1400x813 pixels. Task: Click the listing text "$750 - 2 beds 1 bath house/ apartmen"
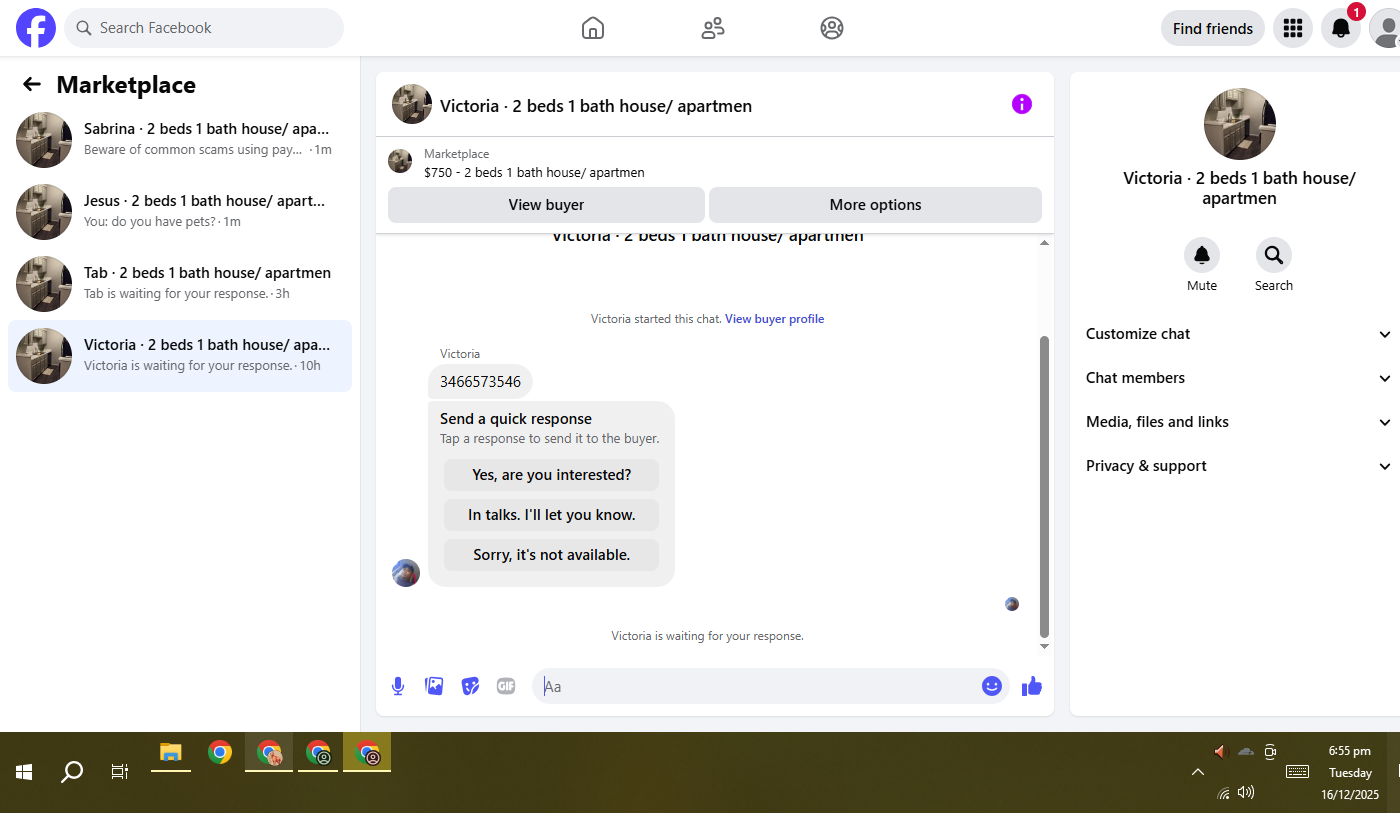(534, 172)
